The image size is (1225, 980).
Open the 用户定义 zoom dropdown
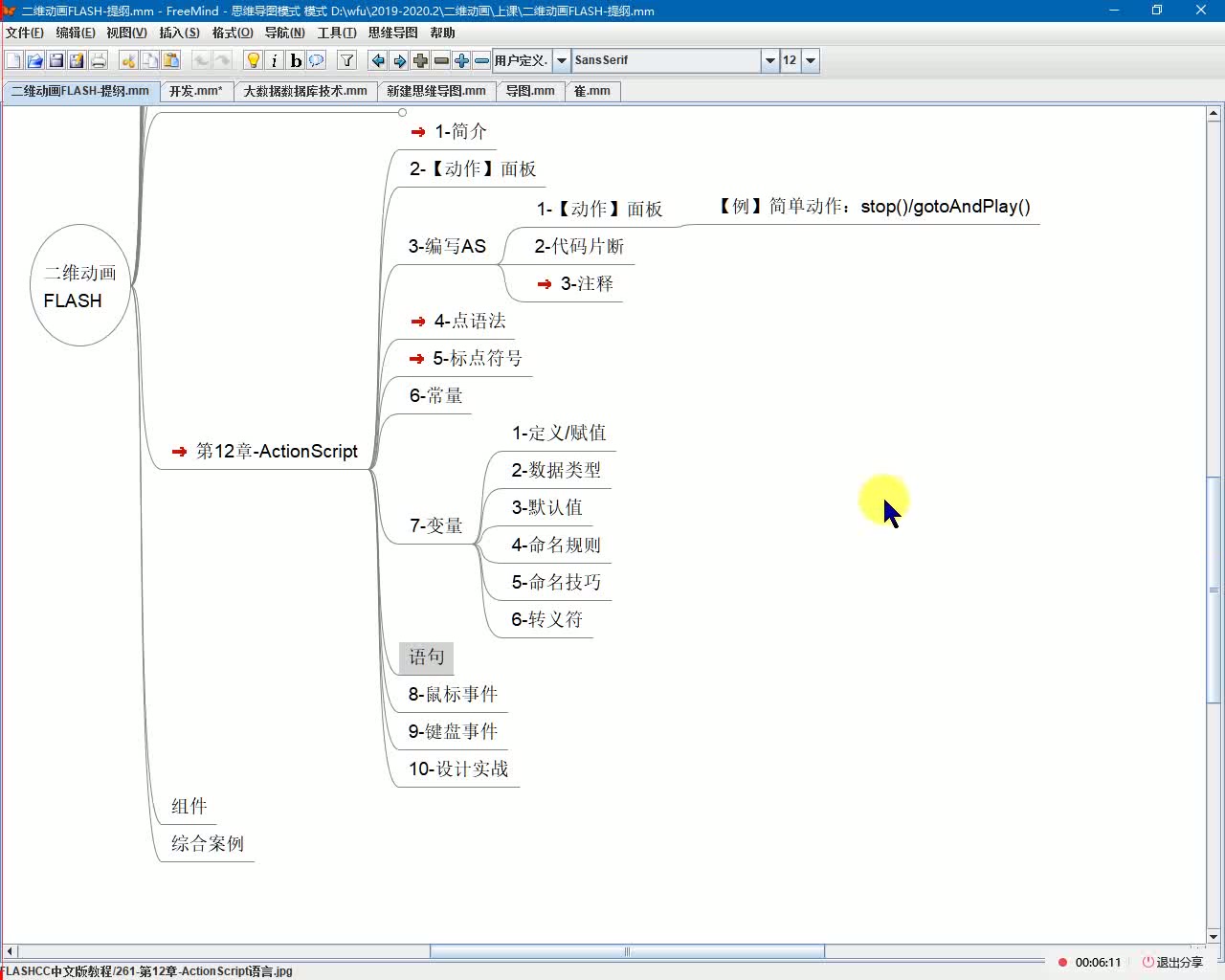pos(561,60)
